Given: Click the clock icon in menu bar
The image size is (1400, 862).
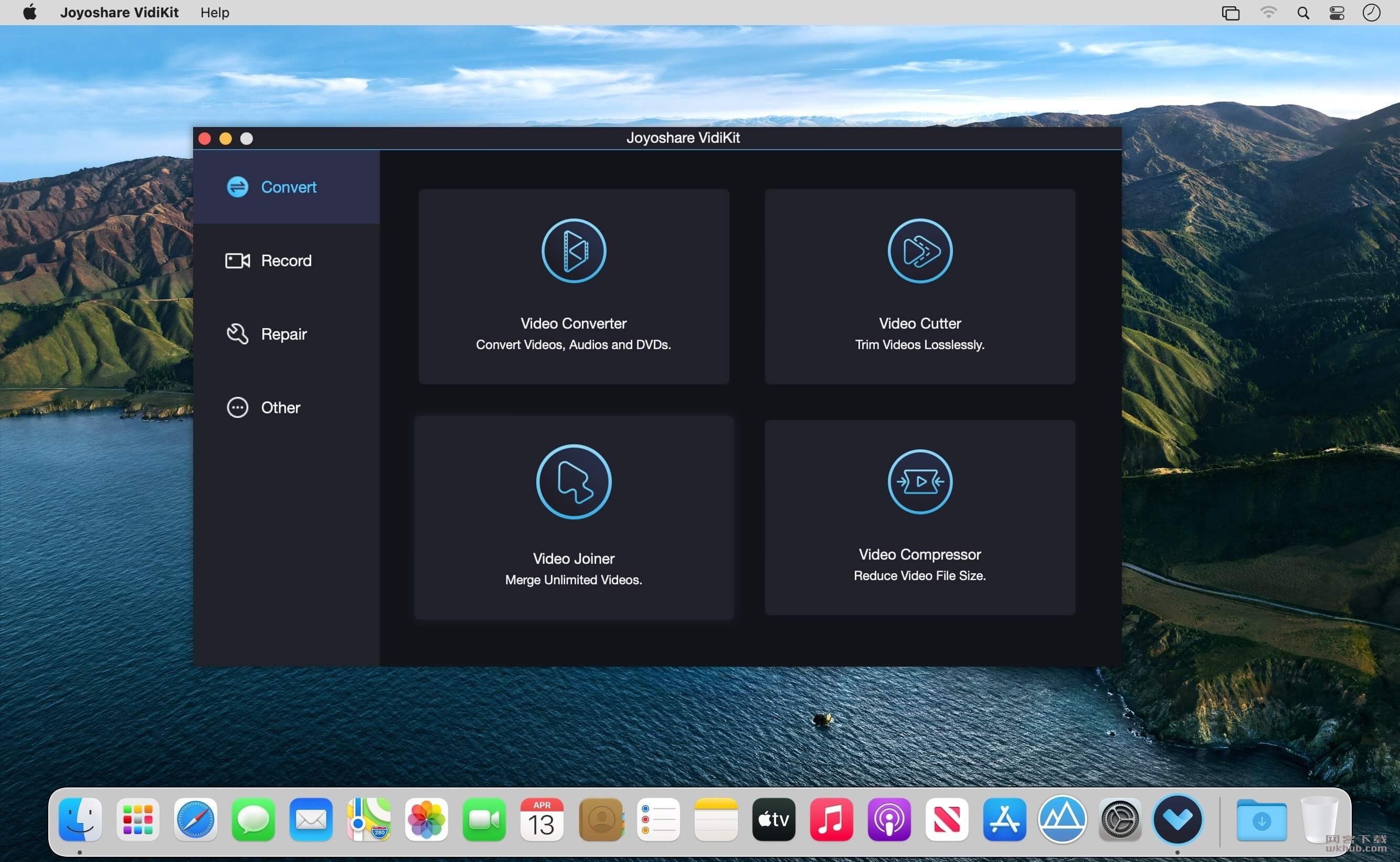Looking at the screenshot, I should point(1372,13).
